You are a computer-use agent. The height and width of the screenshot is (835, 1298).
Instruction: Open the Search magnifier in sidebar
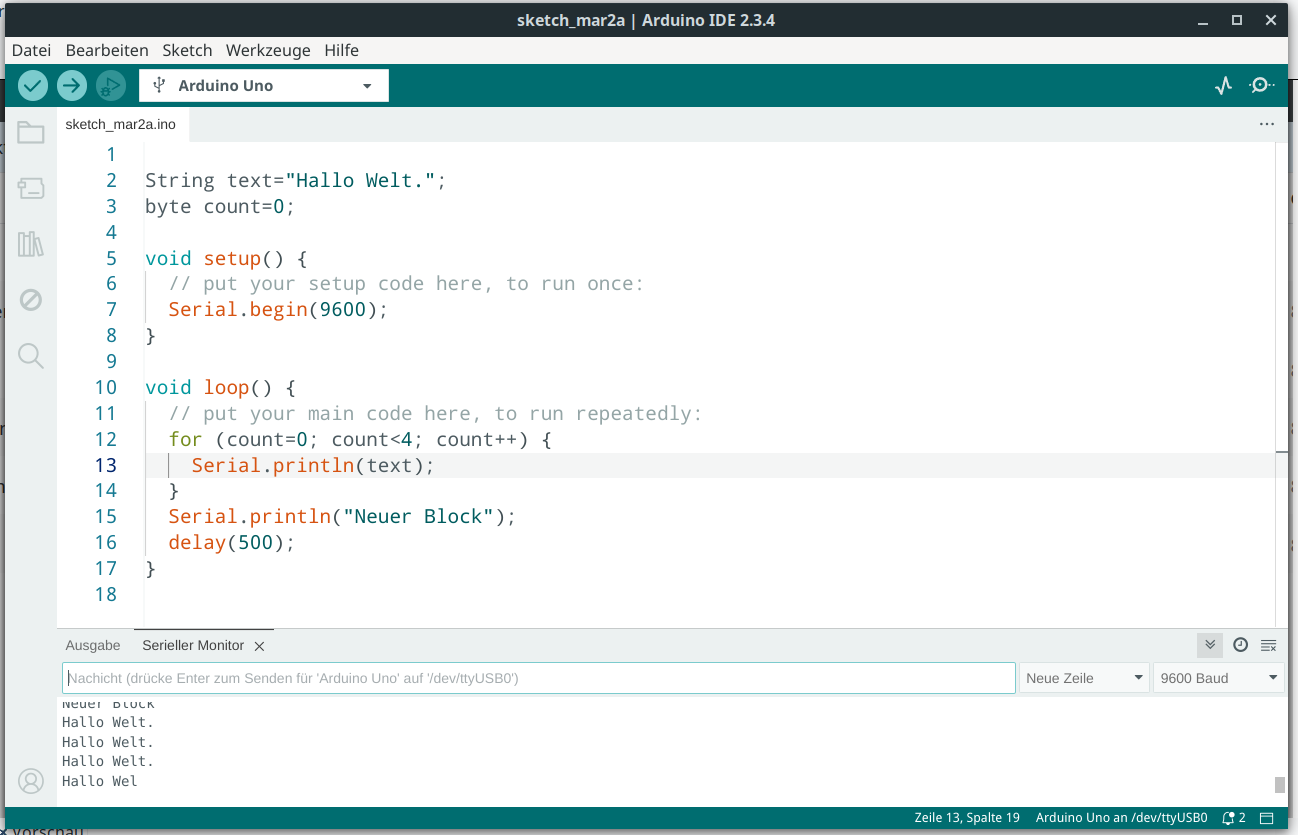[31, 355]
